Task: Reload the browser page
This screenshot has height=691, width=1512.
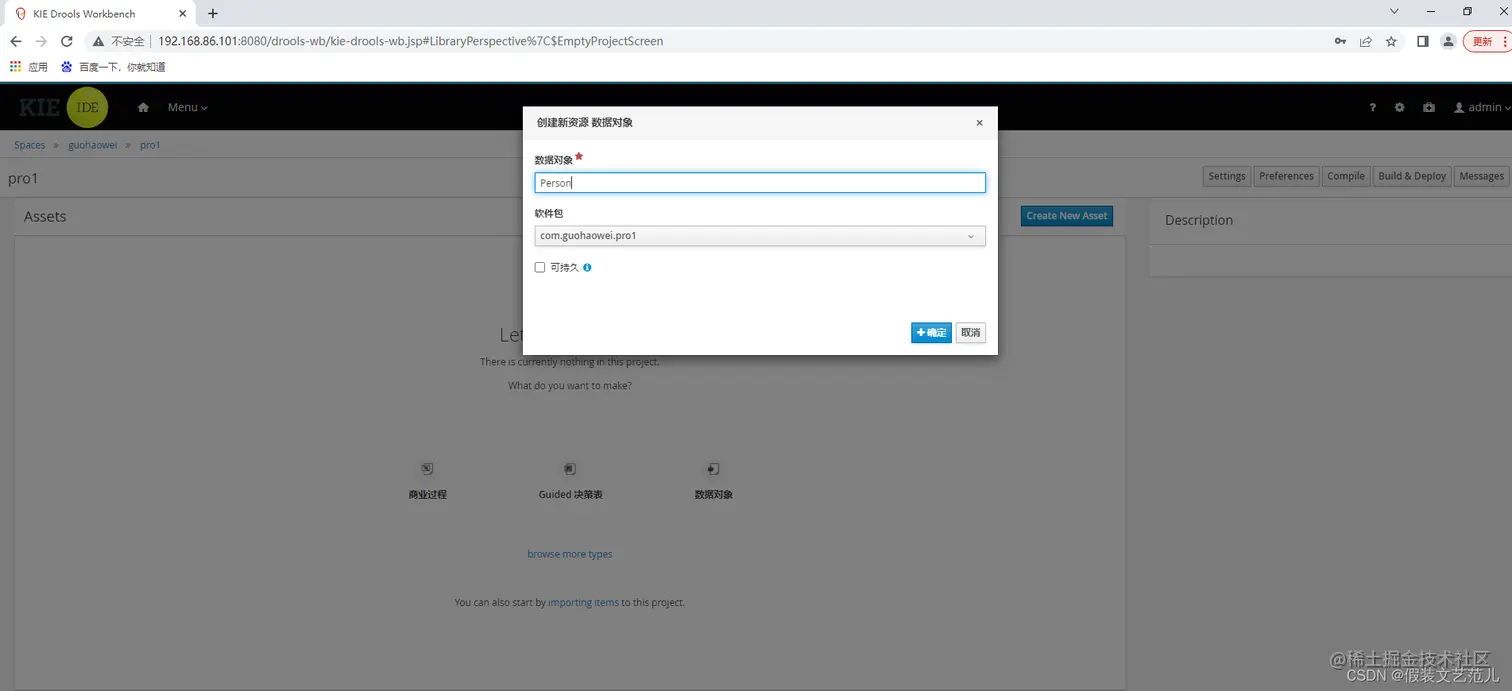Action: 67,41
